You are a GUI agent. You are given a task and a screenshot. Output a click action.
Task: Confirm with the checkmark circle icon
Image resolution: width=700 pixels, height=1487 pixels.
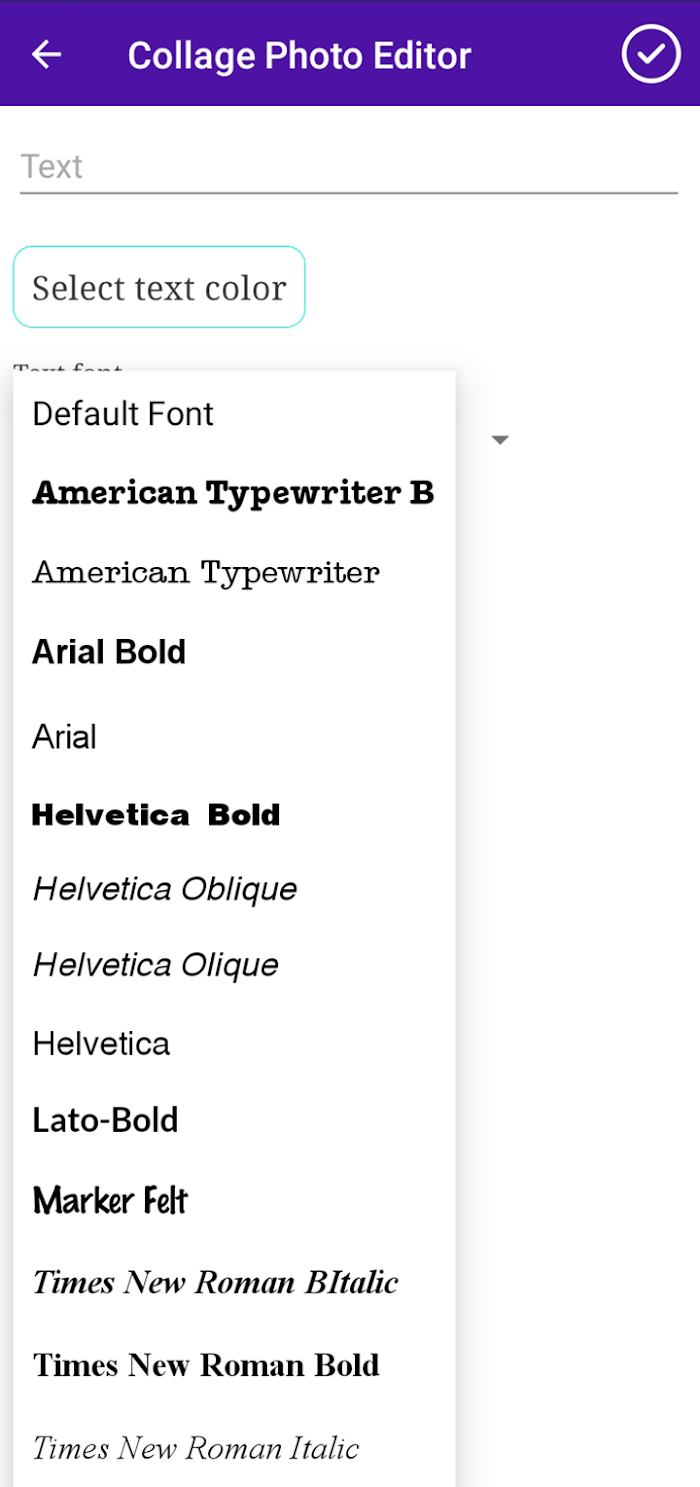point(651,54)
